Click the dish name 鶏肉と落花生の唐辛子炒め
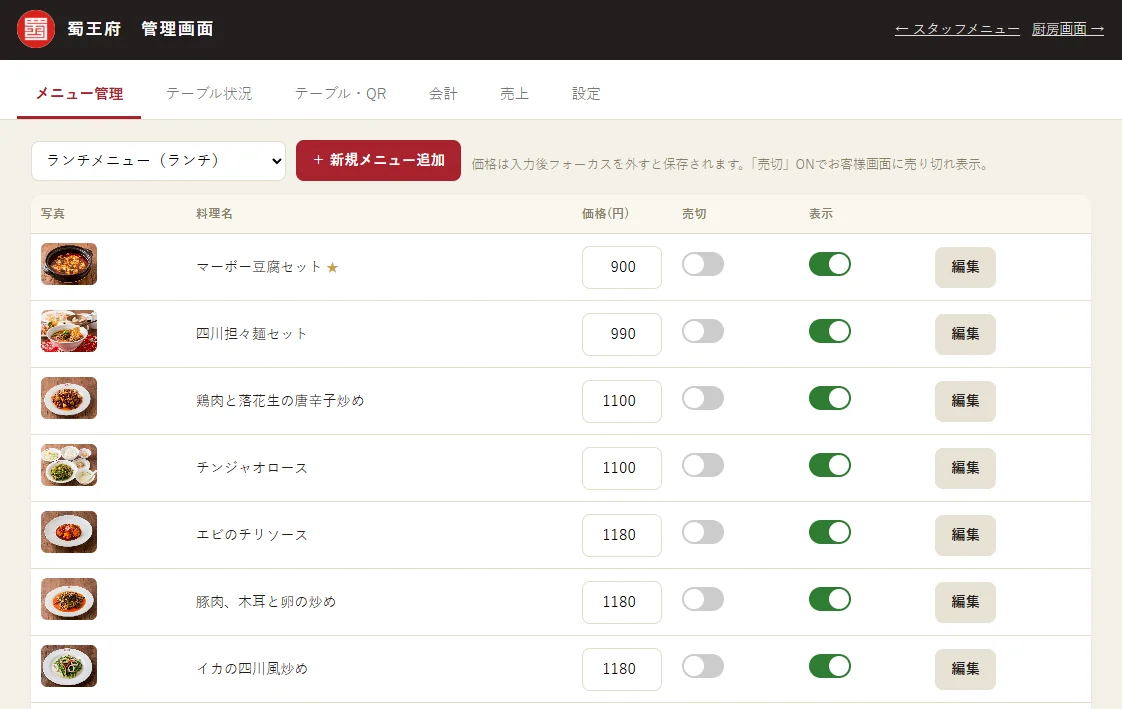1122x709 pixels. click(280, 401)
